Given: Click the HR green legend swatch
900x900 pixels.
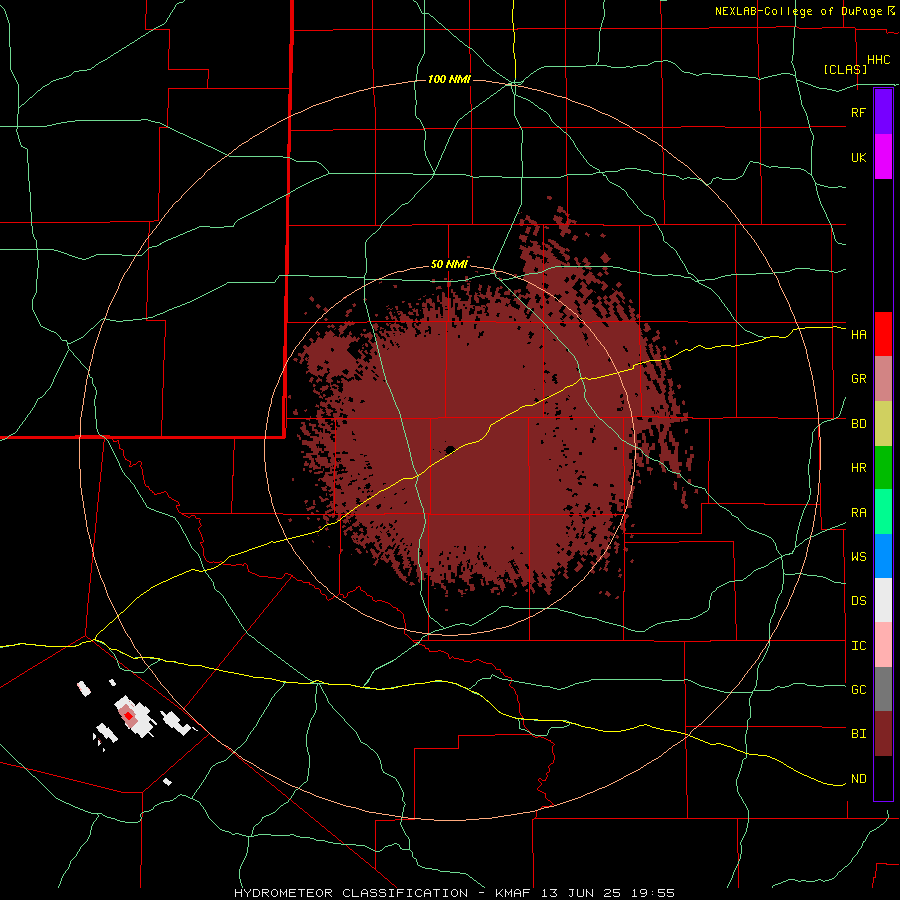Looking at the screenshot, I should pyautogui.click(x=883, y=468).
